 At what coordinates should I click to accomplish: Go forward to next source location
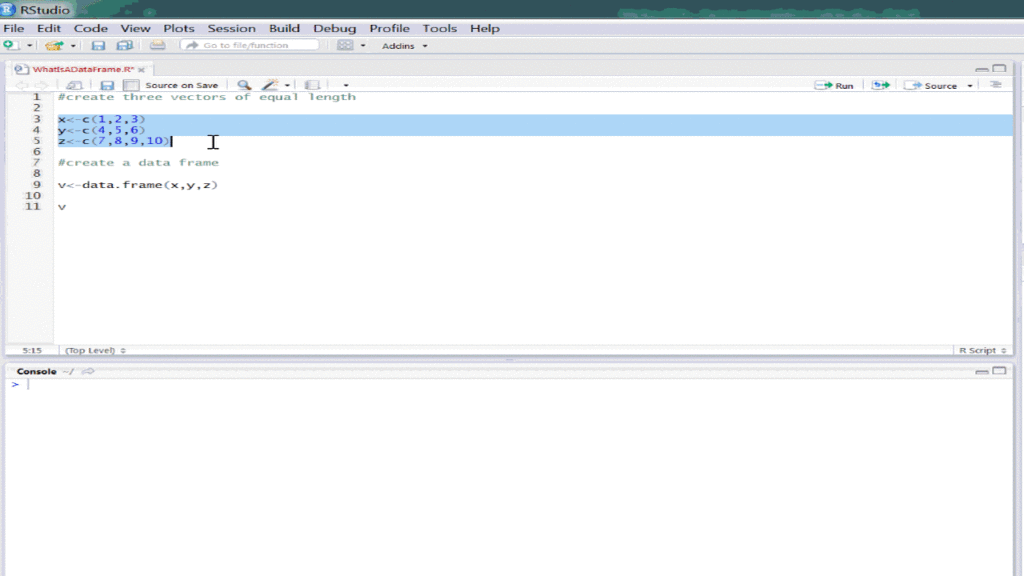tap(41, 85)
